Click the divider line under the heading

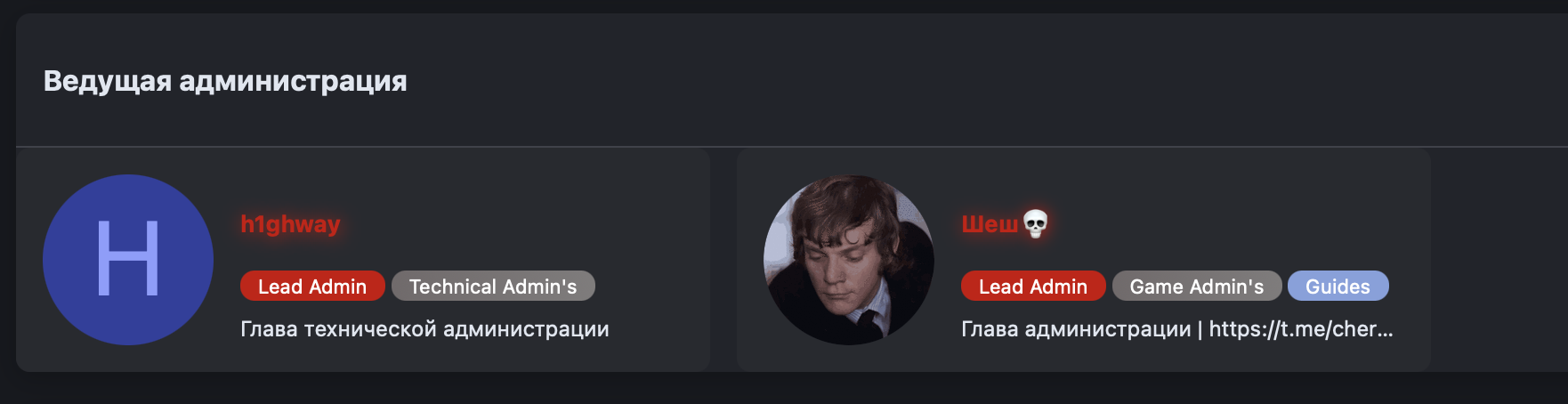pos(792,146)
